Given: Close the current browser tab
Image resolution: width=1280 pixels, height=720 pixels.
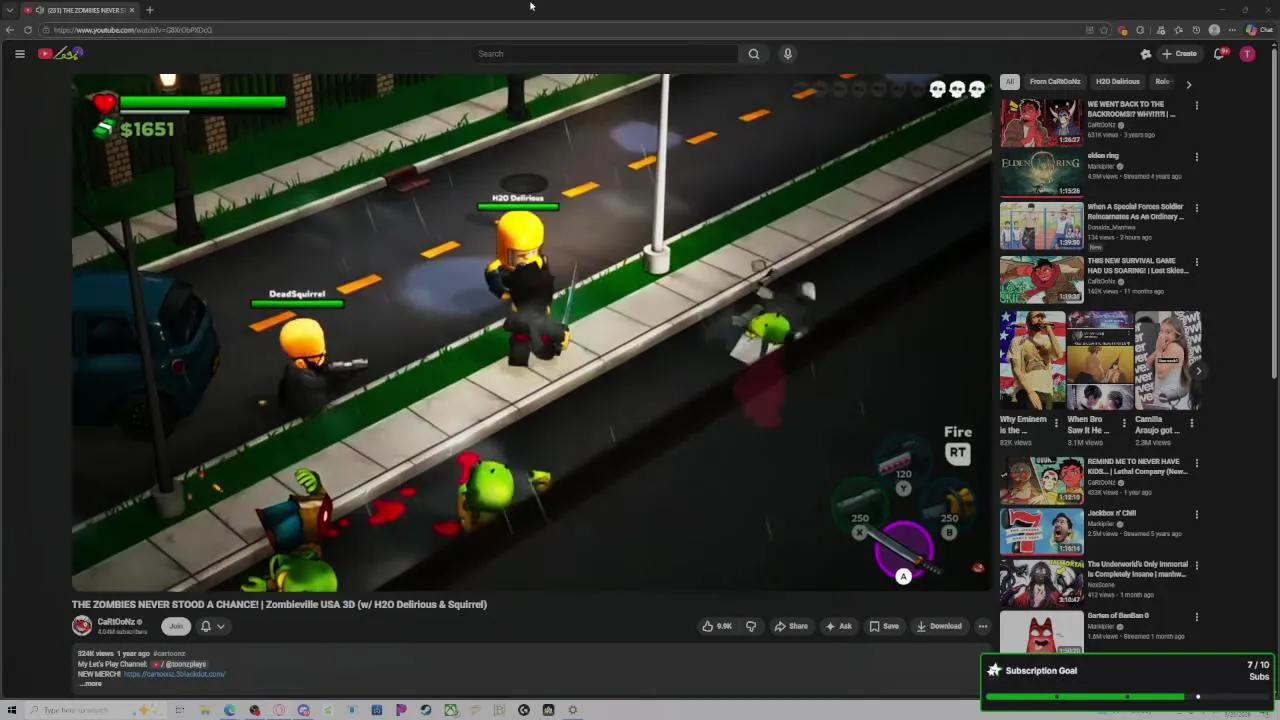Looking at the screenshot, I should click(x=131, y=10).
